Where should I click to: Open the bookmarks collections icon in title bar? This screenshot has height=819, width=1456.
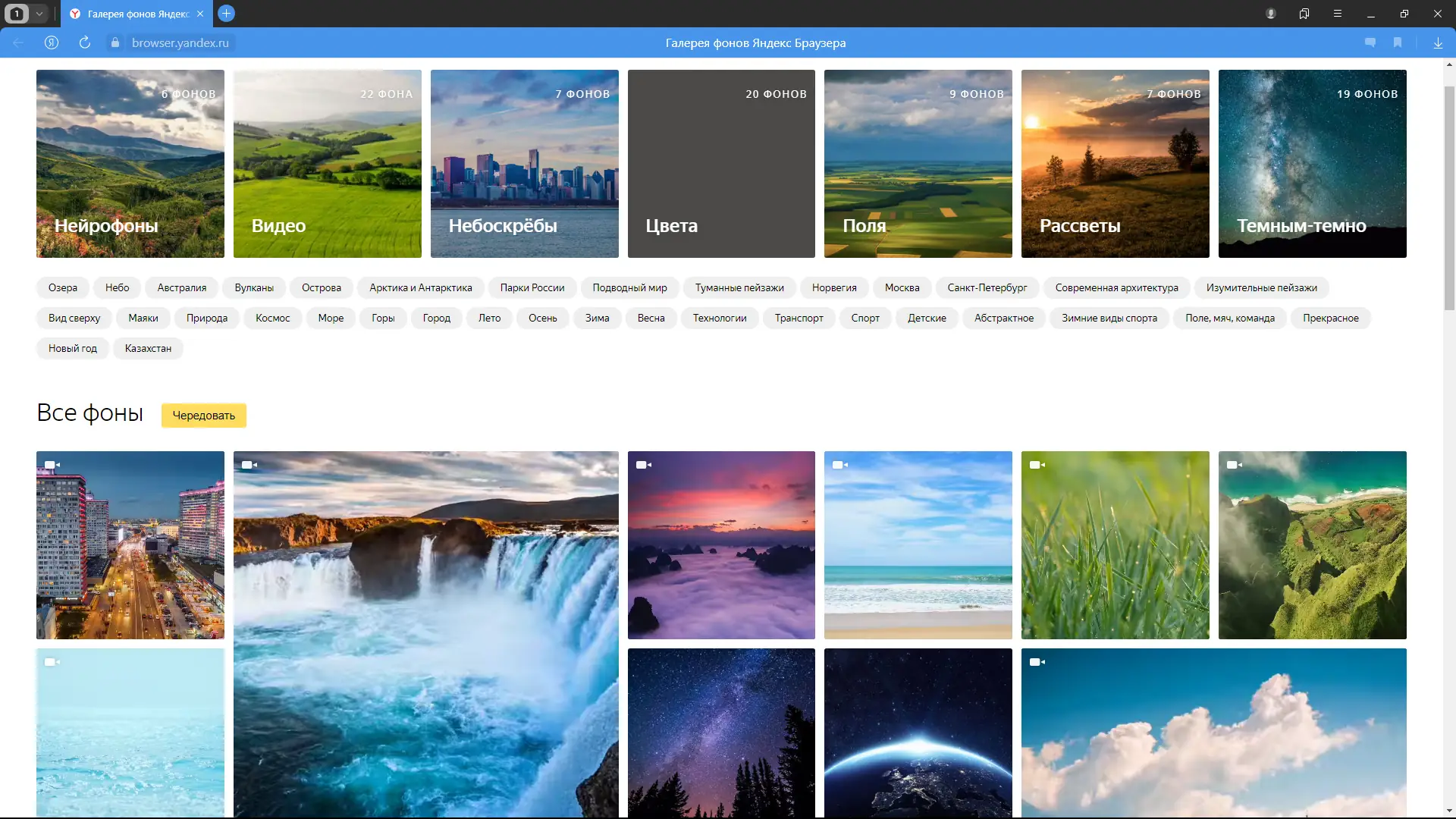(1304, 14)
